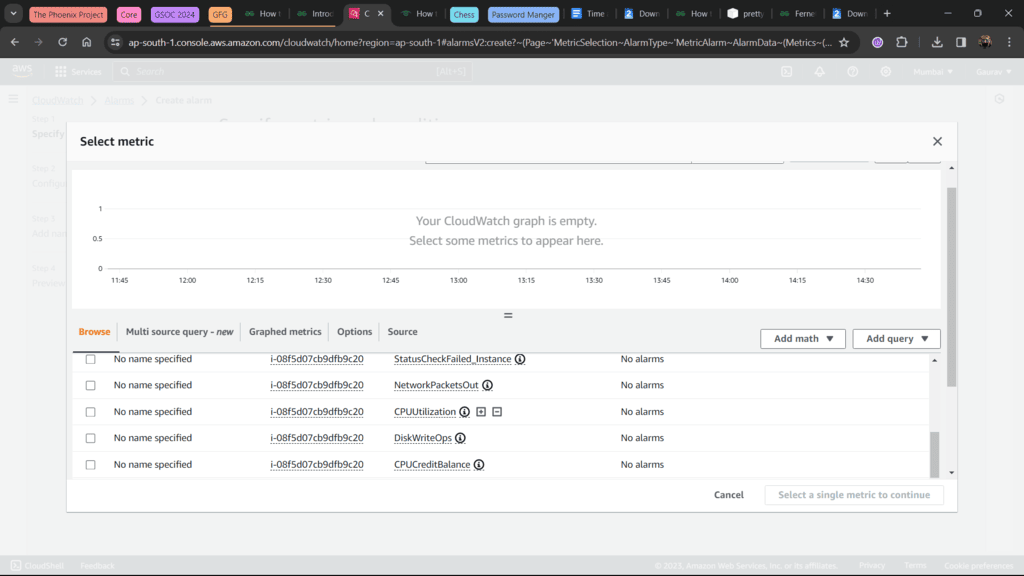This screenshot has height=576, width=1024.
Task: Tick the DiskWriteOps row checkbox
Action: (91, 438)
